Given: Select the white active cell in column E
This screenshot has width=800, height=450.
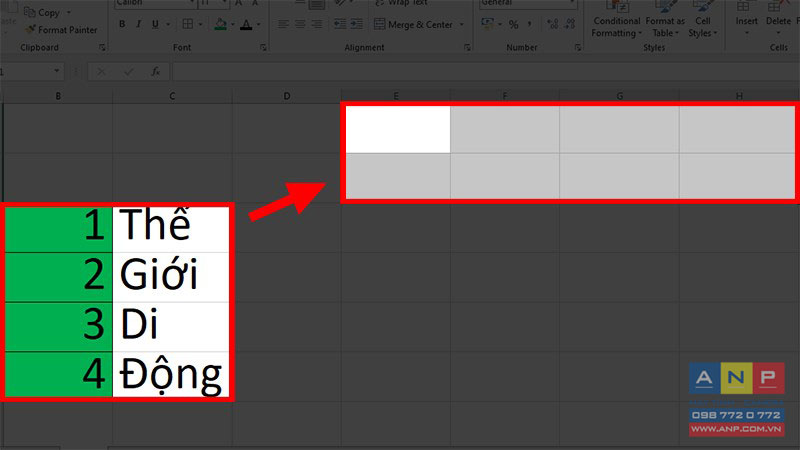Looking at the screenshot, I should click(x=398, y=129).
